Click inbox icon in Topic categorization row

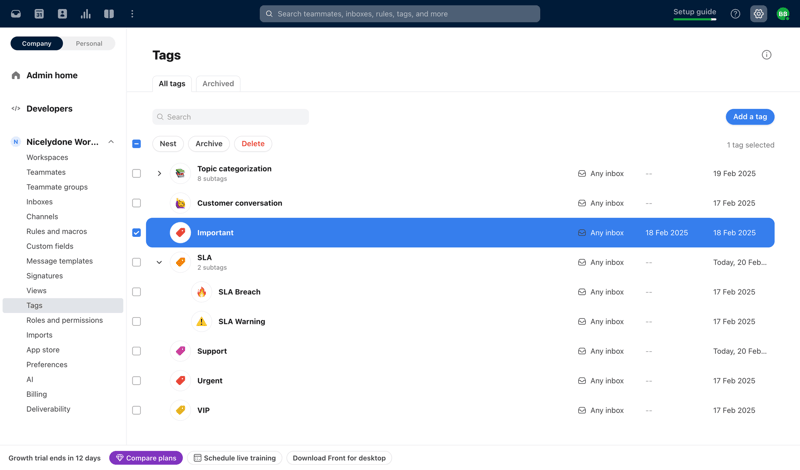582,174
